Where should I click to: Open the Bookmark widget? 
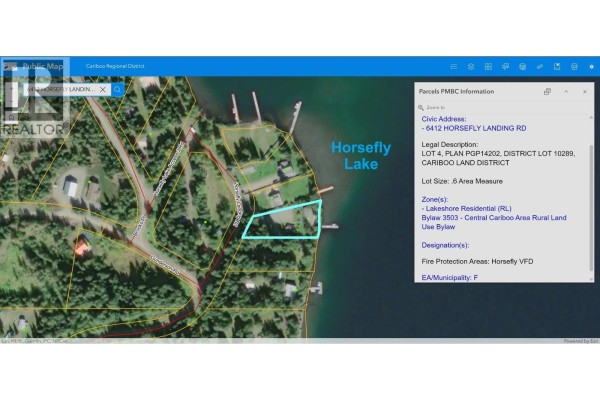click(x=557, y=67)
